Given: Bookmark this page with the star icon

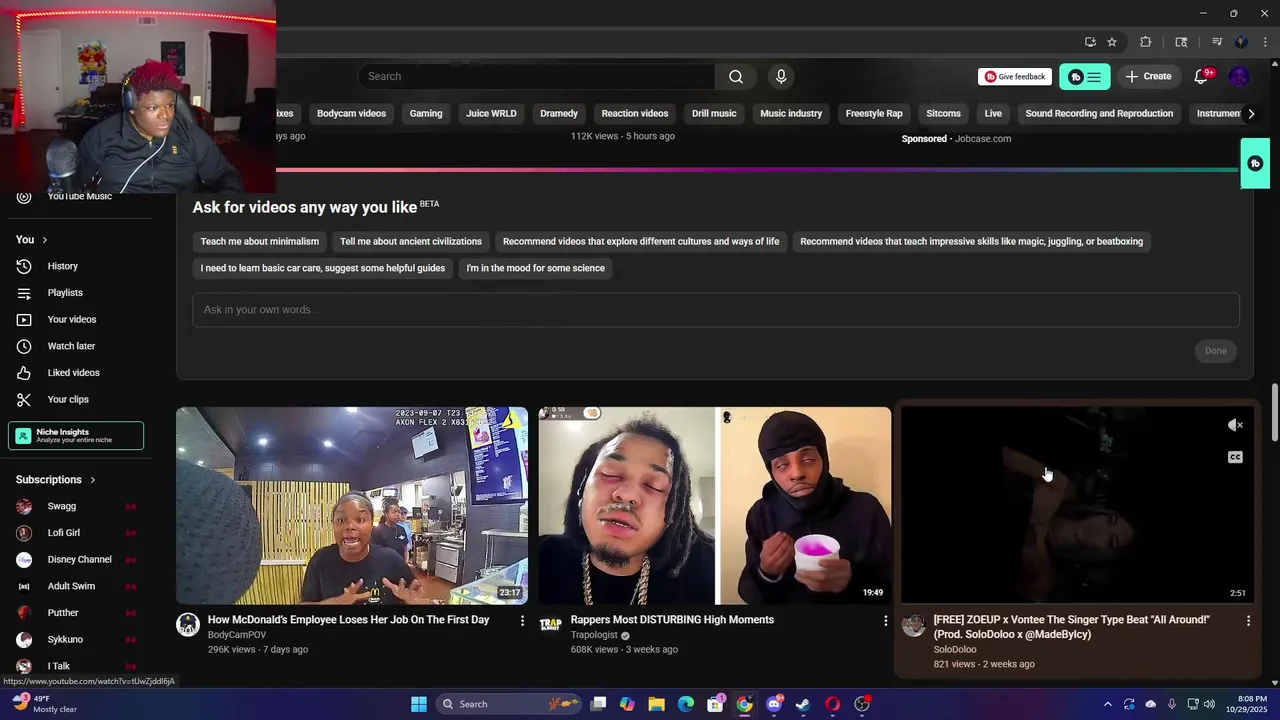Looking at the screenshot, I should [1112, 42].
